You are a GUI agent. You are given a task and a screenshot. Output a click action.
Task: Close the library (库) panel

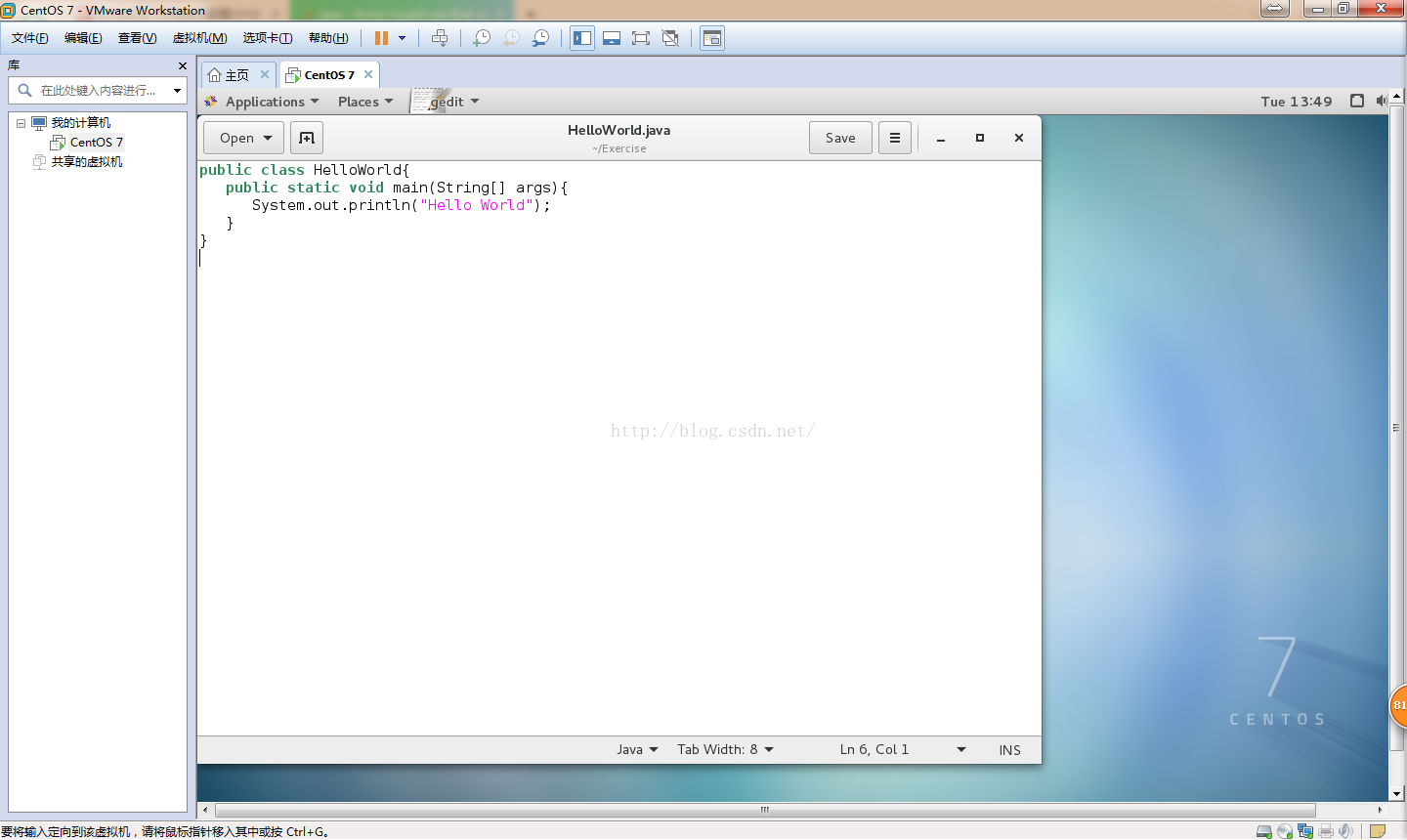point(182,65)
